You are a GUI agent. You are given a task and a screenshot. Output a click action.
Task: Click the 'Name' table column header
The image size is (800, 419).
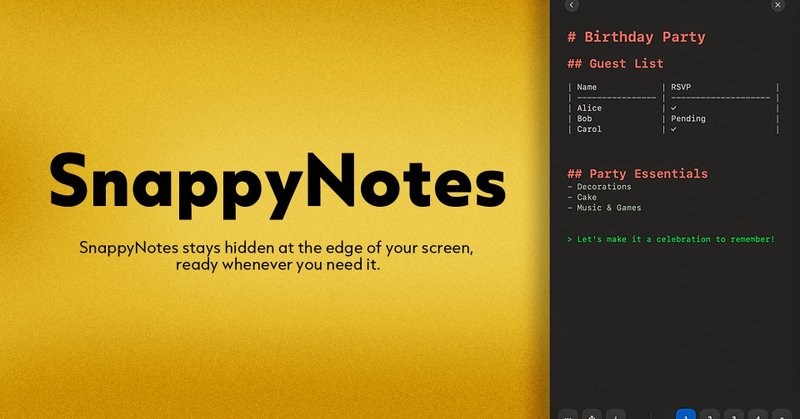[x=587, y=87]
